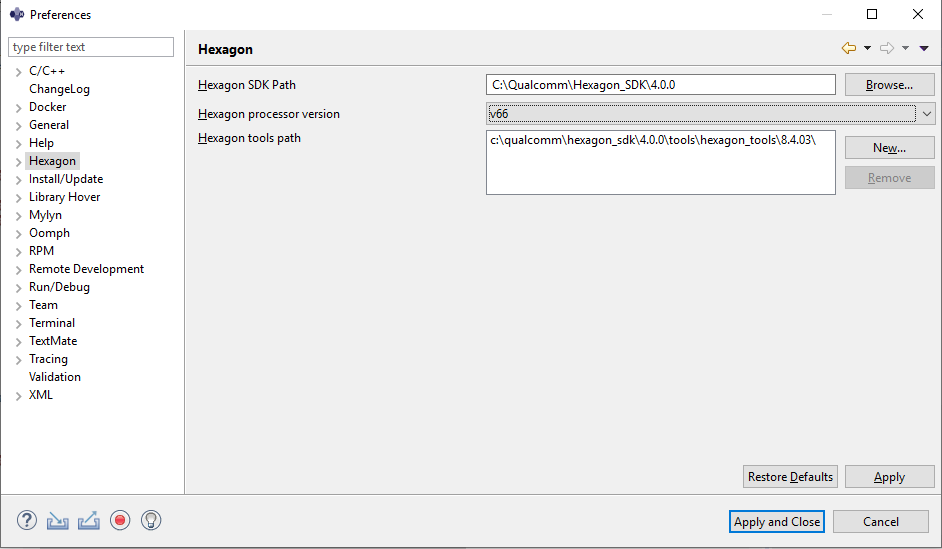Select the Team preferences category
Image resolution: width=942 pixels, height=549 pixels.
(43, 305)
